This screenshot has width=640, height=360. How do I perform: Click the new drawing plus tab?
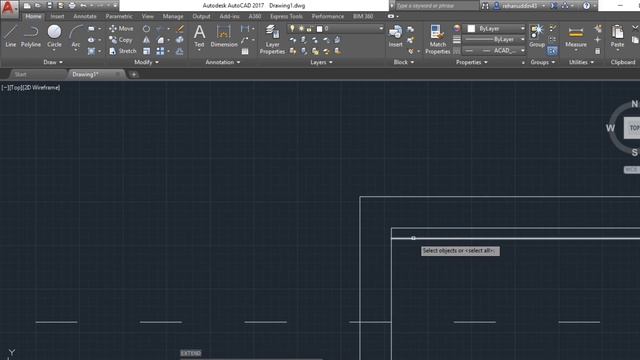[133, 74]
